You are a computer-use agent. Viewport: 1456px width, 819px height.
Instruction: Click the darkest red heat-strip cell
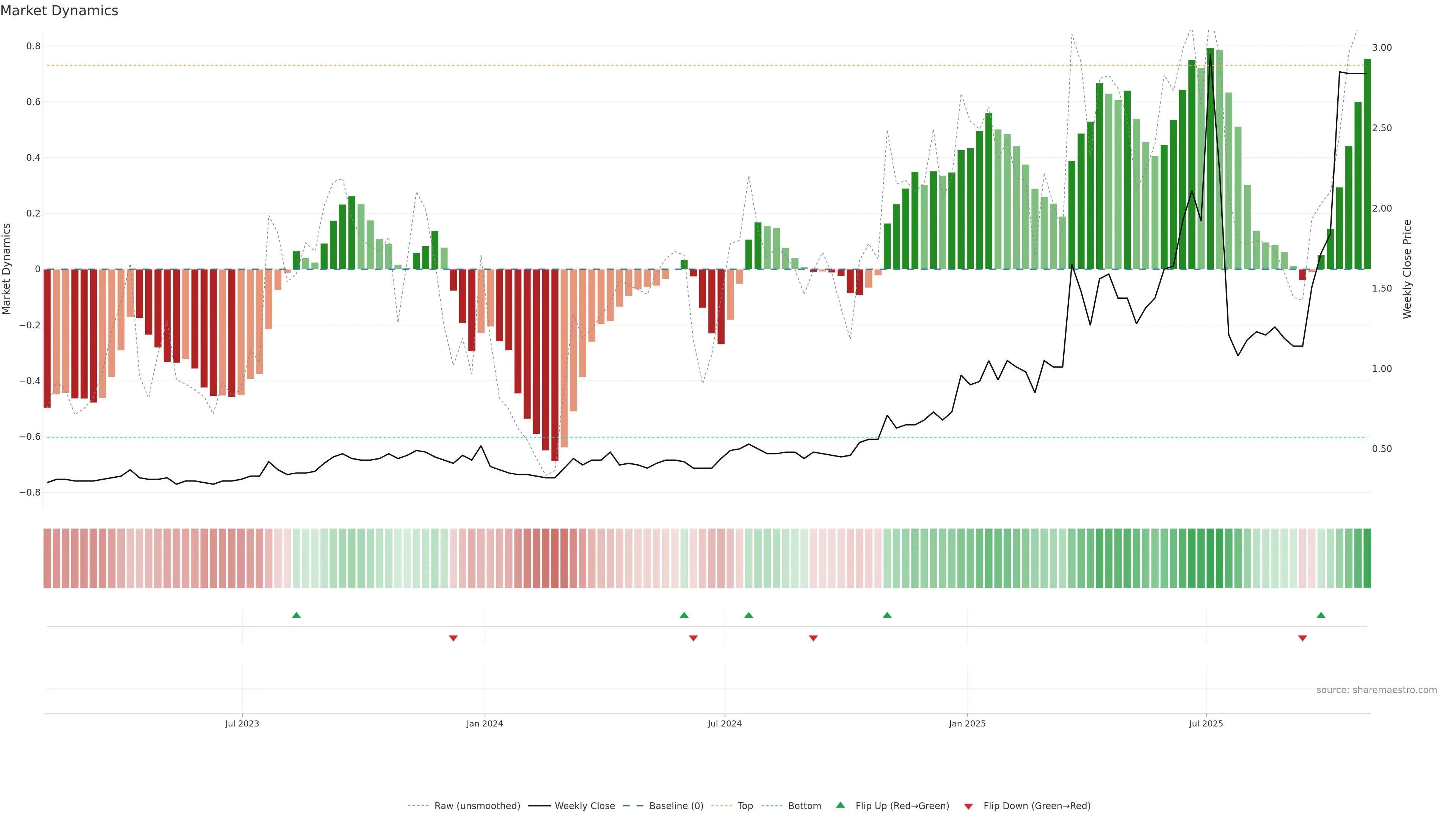pyautogui.click(x=554, y=558)
